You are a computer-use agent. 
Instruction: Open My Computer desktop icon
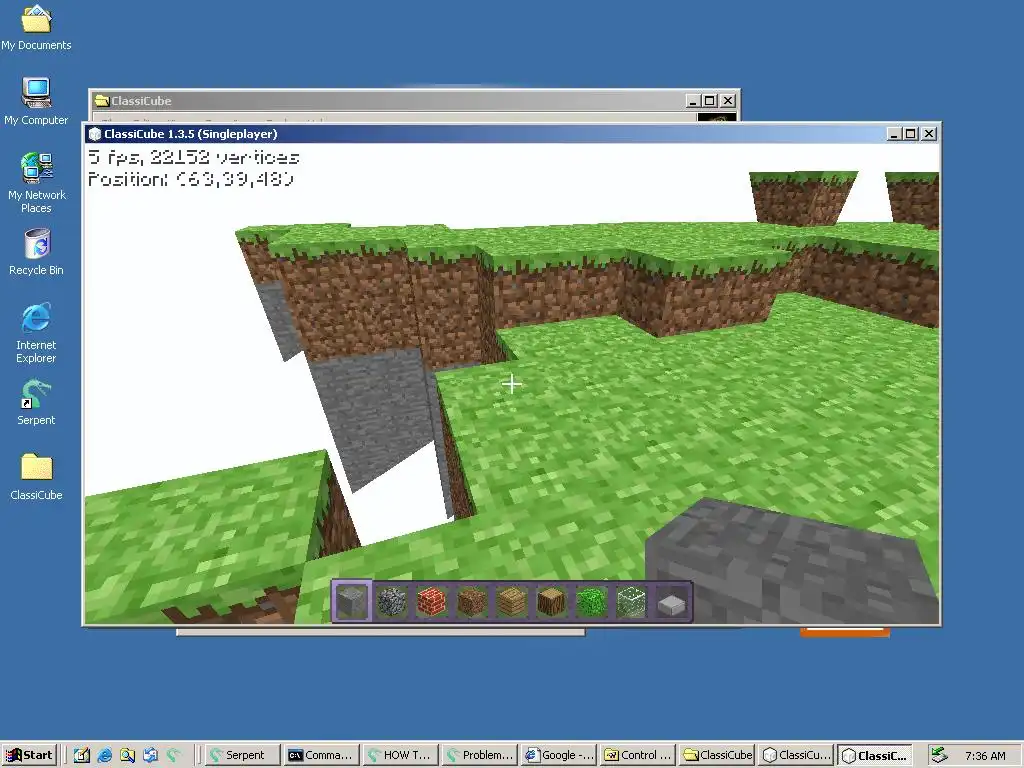(x=36, y=102)
